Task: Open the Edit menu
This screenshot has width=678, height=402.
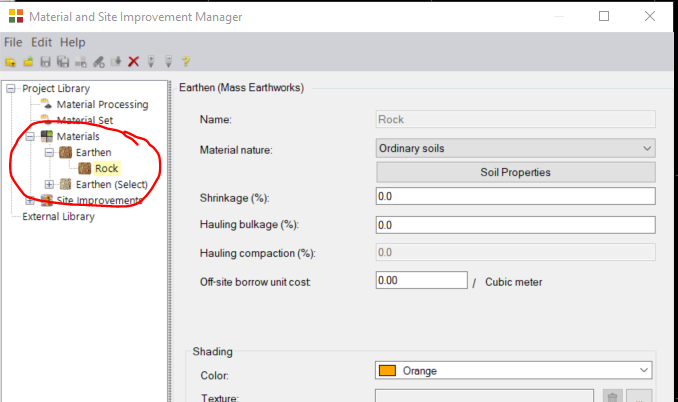Action: point(41,43)
